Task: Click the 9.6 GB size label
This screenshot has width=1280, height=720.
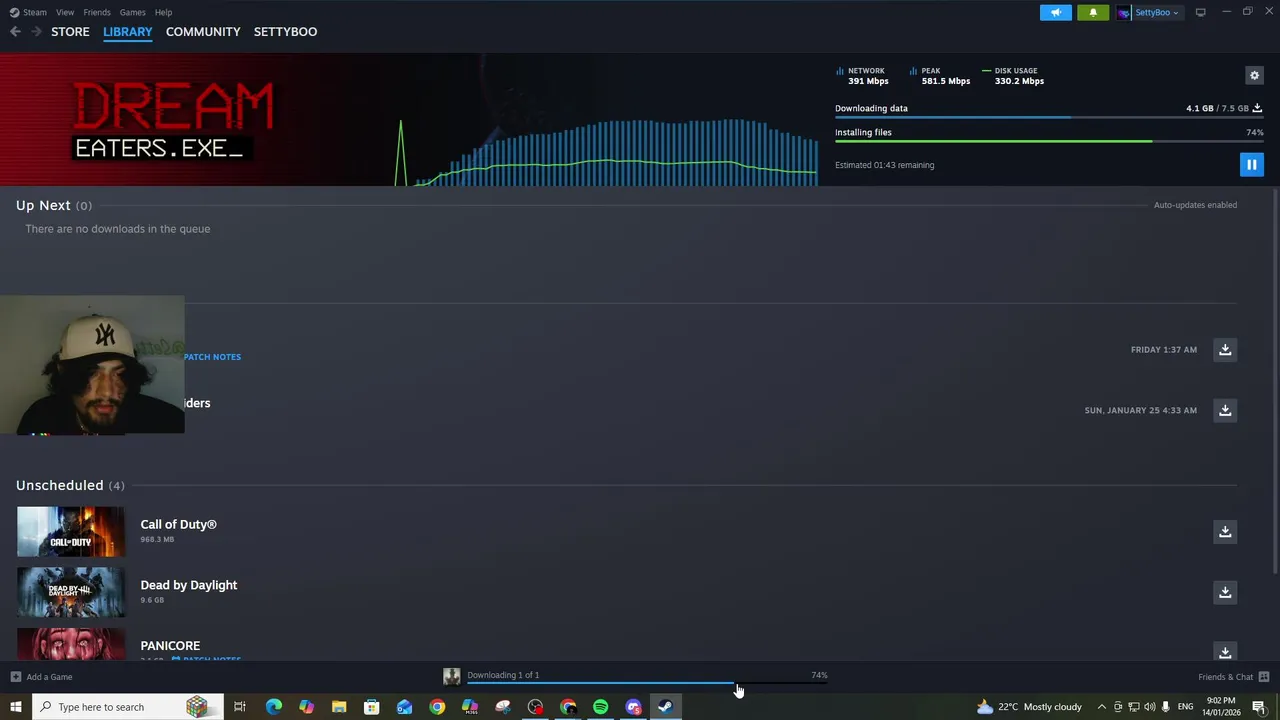Action: click(152, 600)
